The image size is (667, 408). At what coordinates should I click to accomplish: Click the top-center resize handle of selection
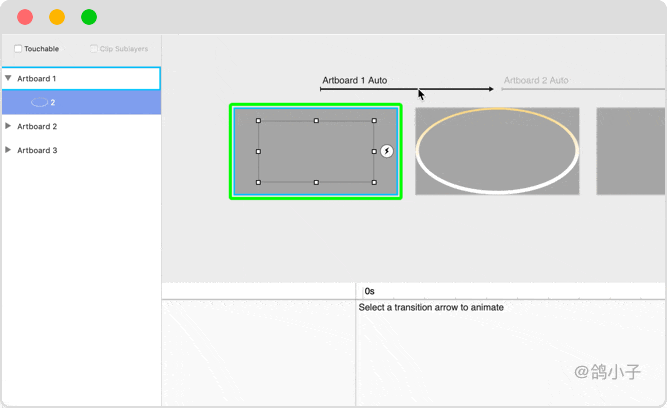(316, 121)
